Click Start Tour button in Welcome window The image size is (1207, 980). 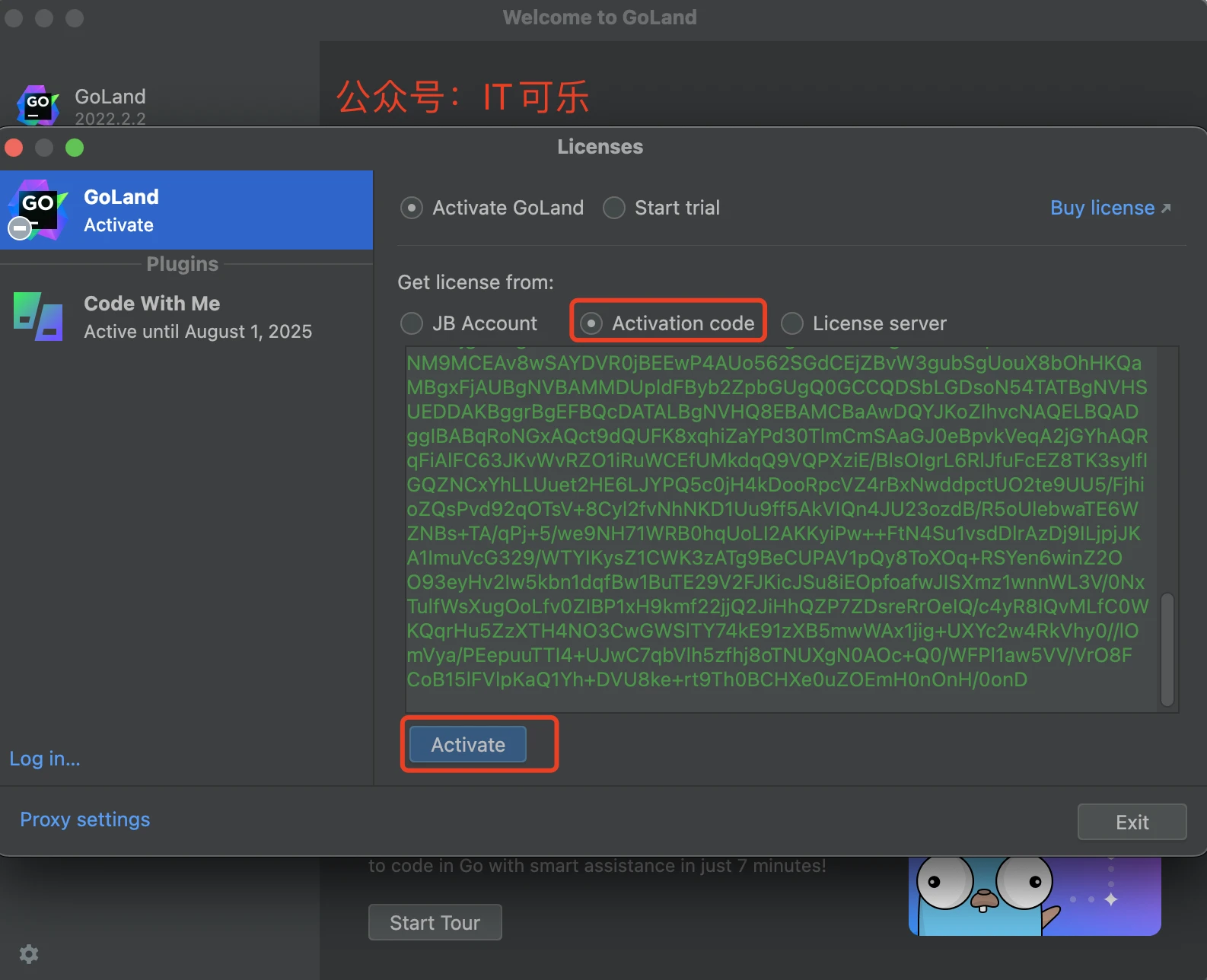click(x=435, y=922)
